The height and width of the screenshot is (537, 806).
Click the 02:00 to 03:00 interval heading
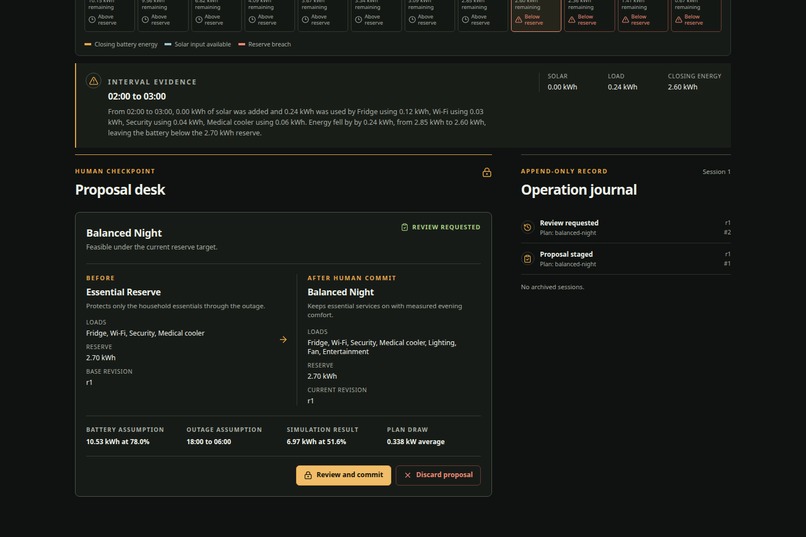tap(137, 97)
